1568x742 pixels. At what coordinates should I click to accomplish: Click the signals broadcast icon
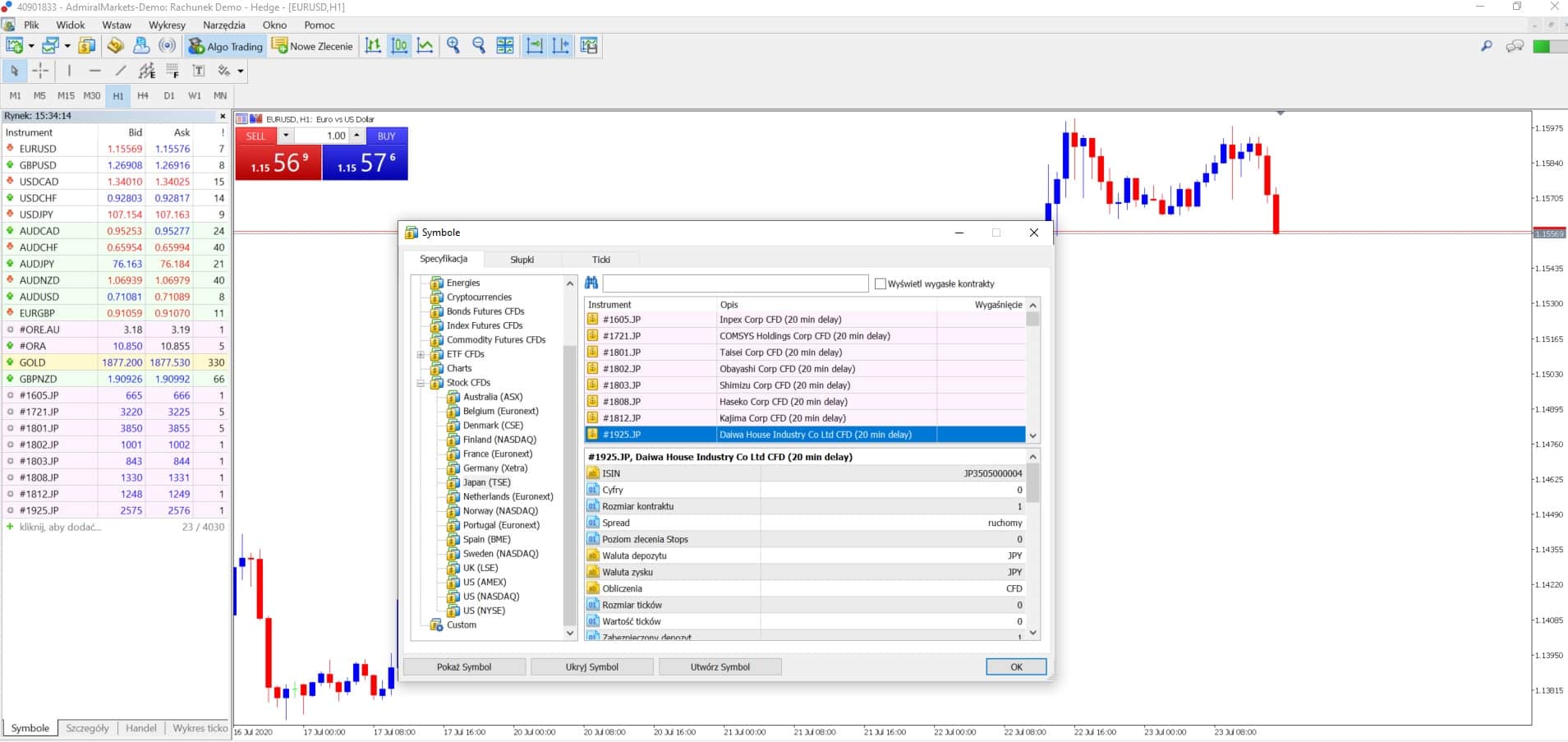coord(168,46)
